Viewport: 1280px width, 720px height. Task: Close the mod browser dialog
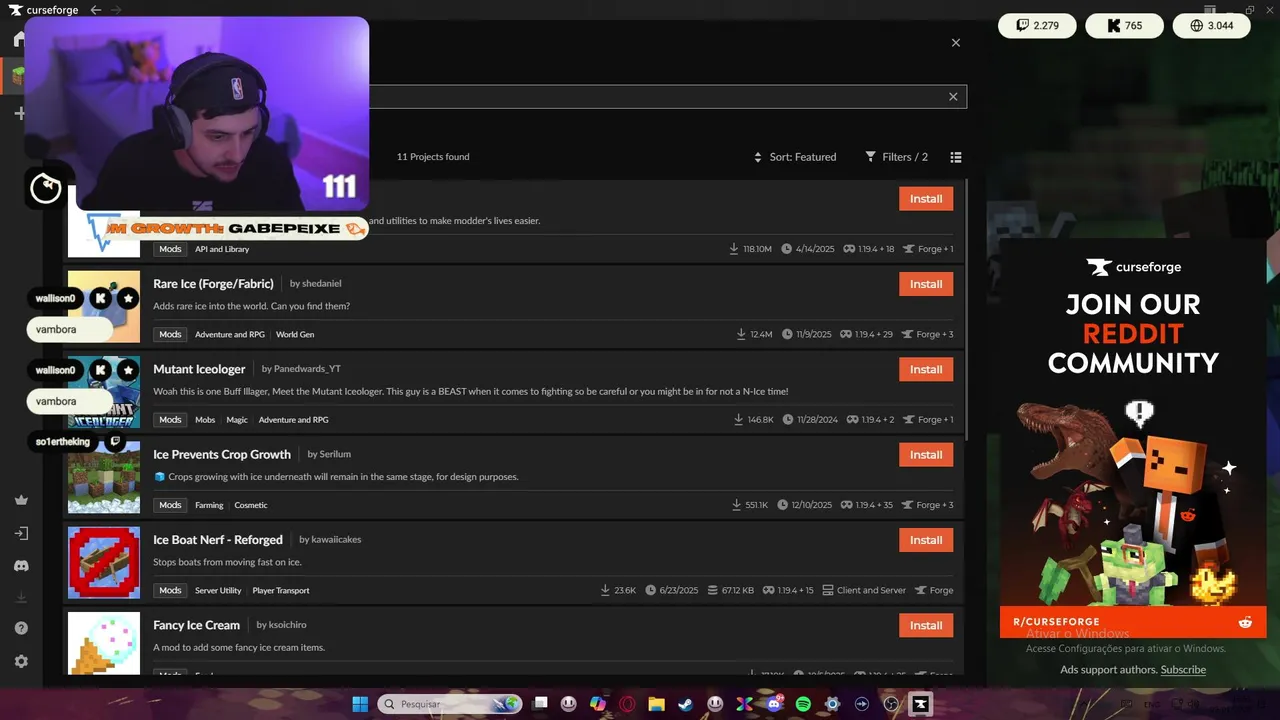pos(956,43)
